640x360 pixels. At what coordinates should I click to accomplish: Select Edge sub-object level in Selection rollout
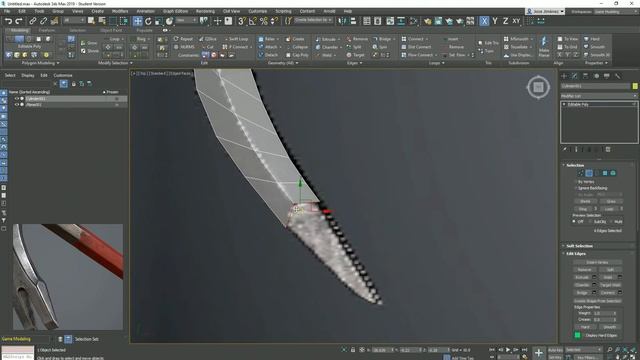click(589, 173)
